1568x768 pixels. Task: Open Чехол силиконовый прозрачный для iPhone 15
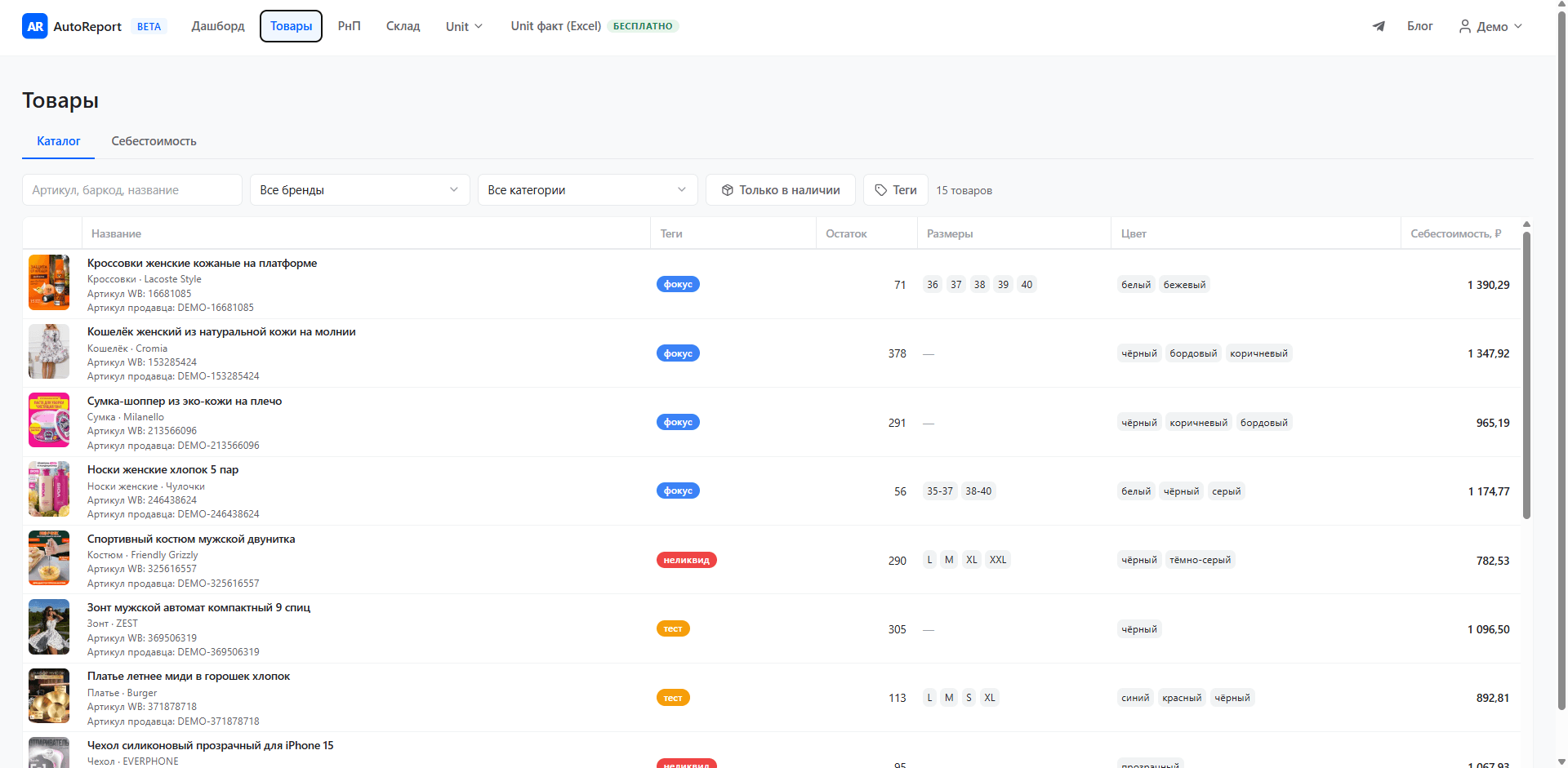(x=211, y=745)
